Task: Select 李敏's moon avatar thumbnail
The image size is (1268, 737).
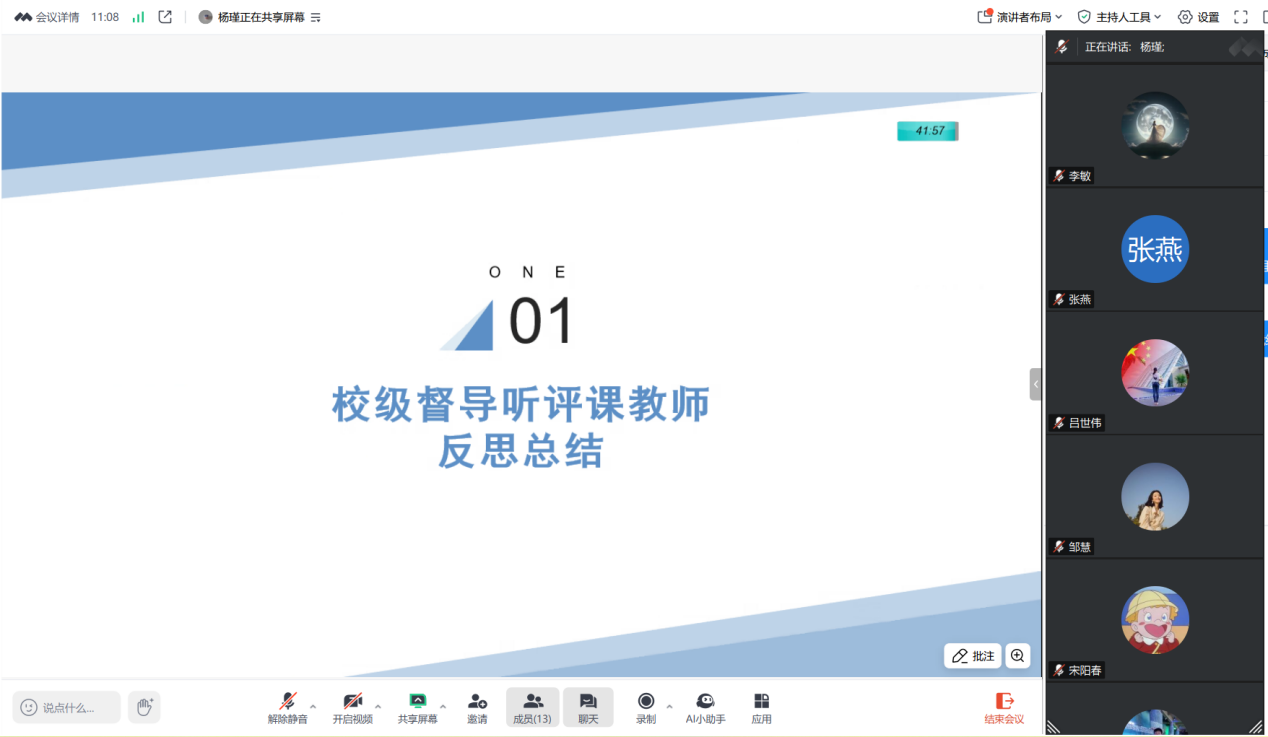Action: pyautogui.click(x=1155, y=125)
